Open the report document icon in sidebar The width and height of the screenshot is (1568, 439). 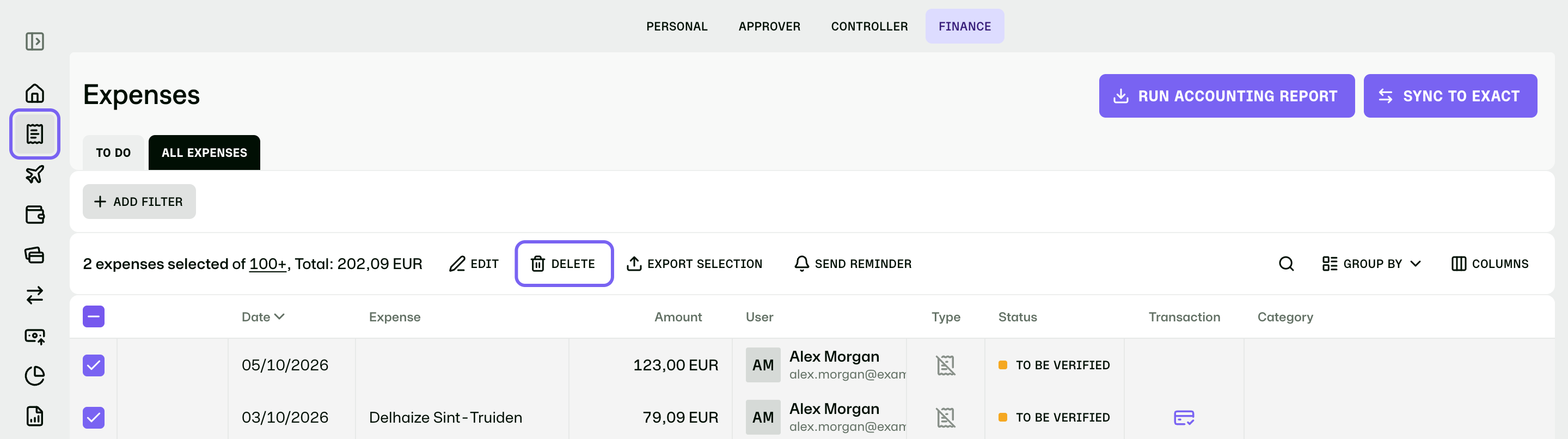coord(35,417)
